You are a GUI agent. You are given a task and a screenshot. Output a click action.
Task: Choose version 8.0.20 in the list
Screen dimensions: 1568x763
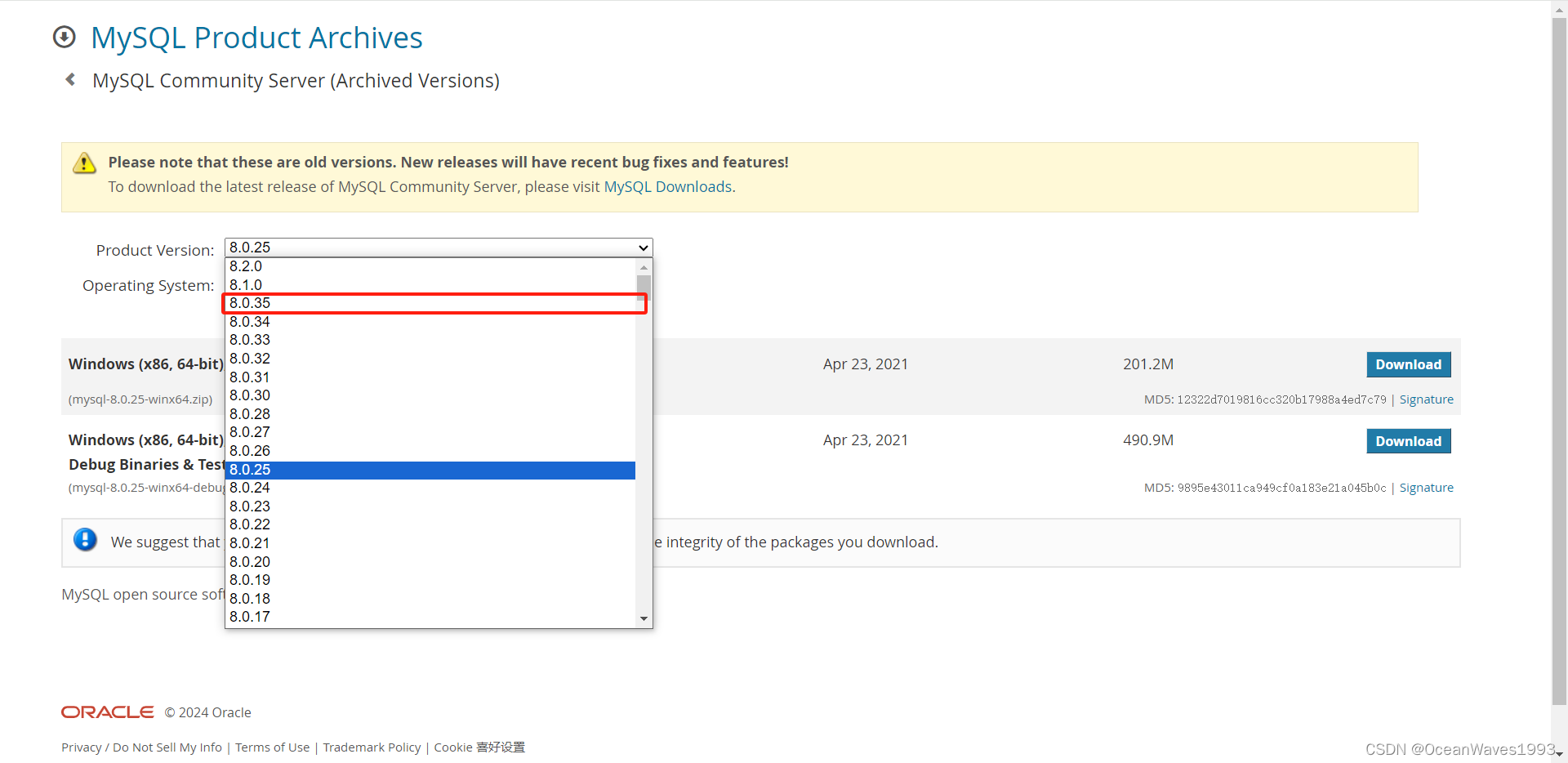pos(430,562)
